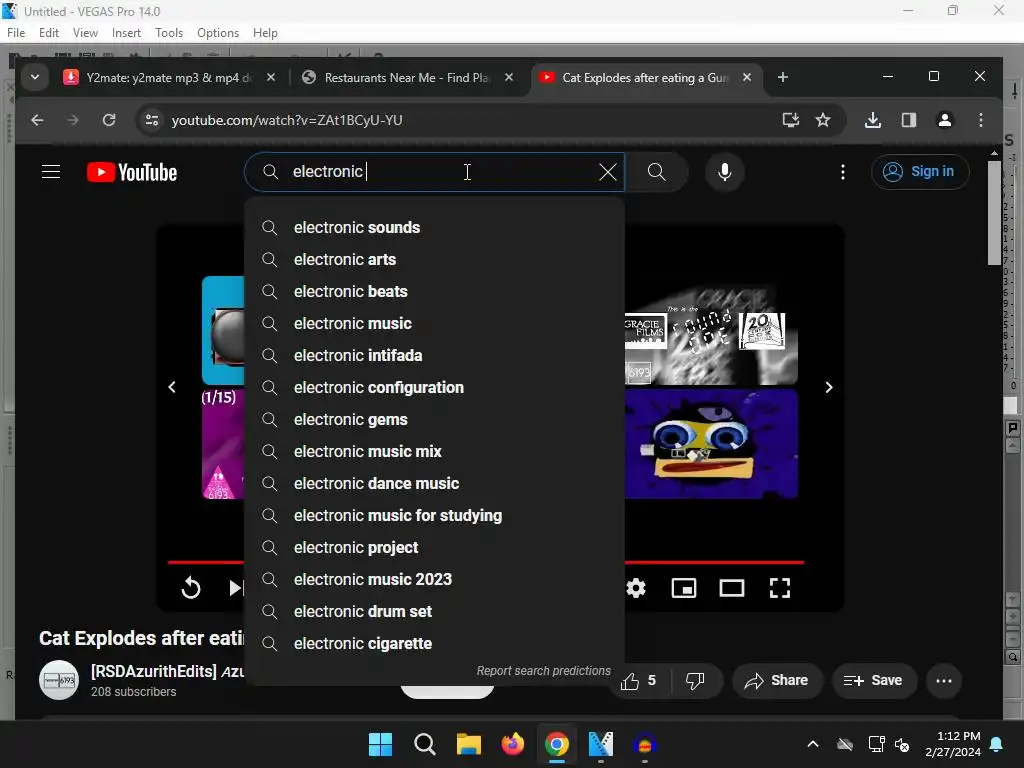
Task: Select suggestion electronic cigarette
Action: click(434, 643)
